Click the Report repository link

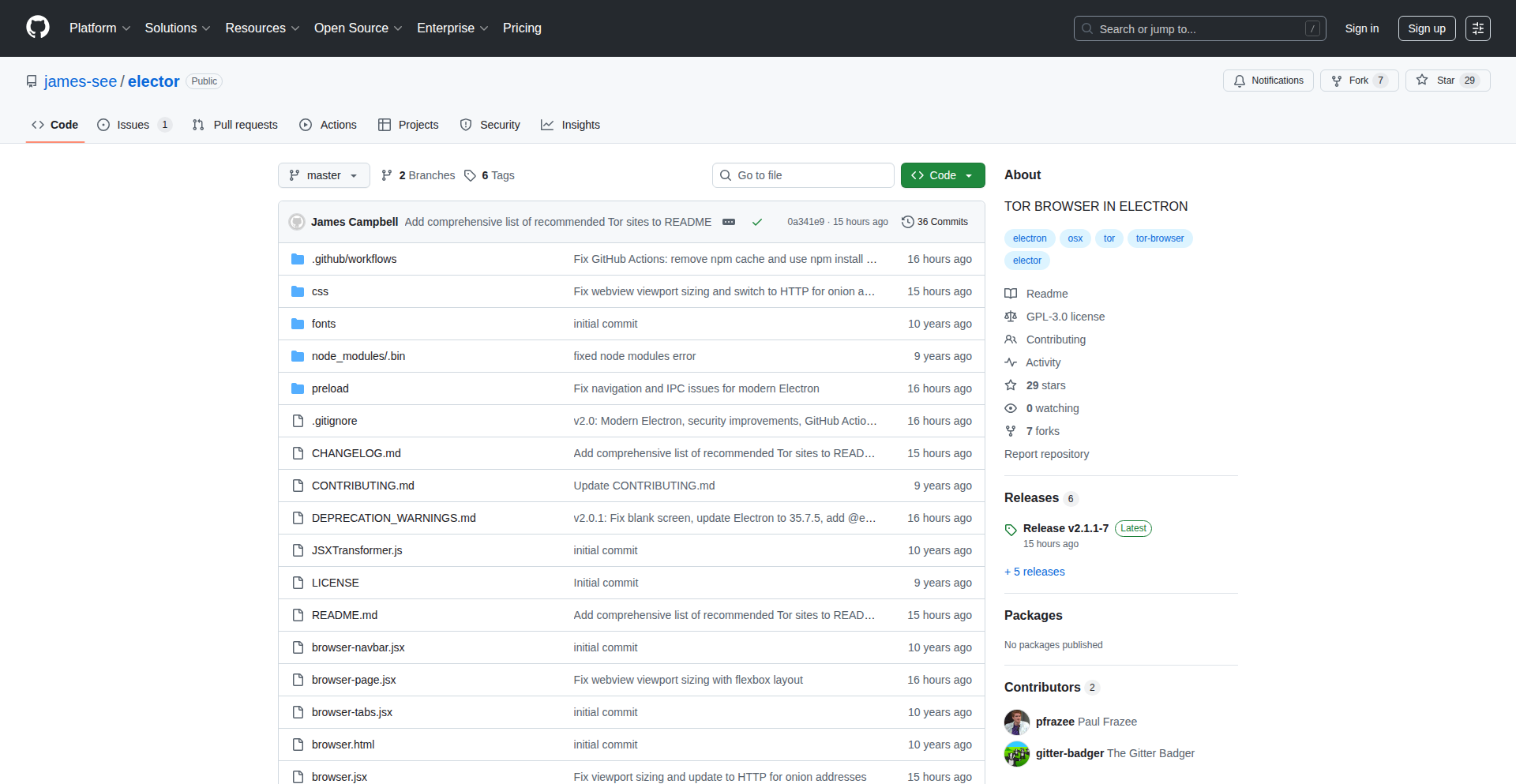(1046, 454)
